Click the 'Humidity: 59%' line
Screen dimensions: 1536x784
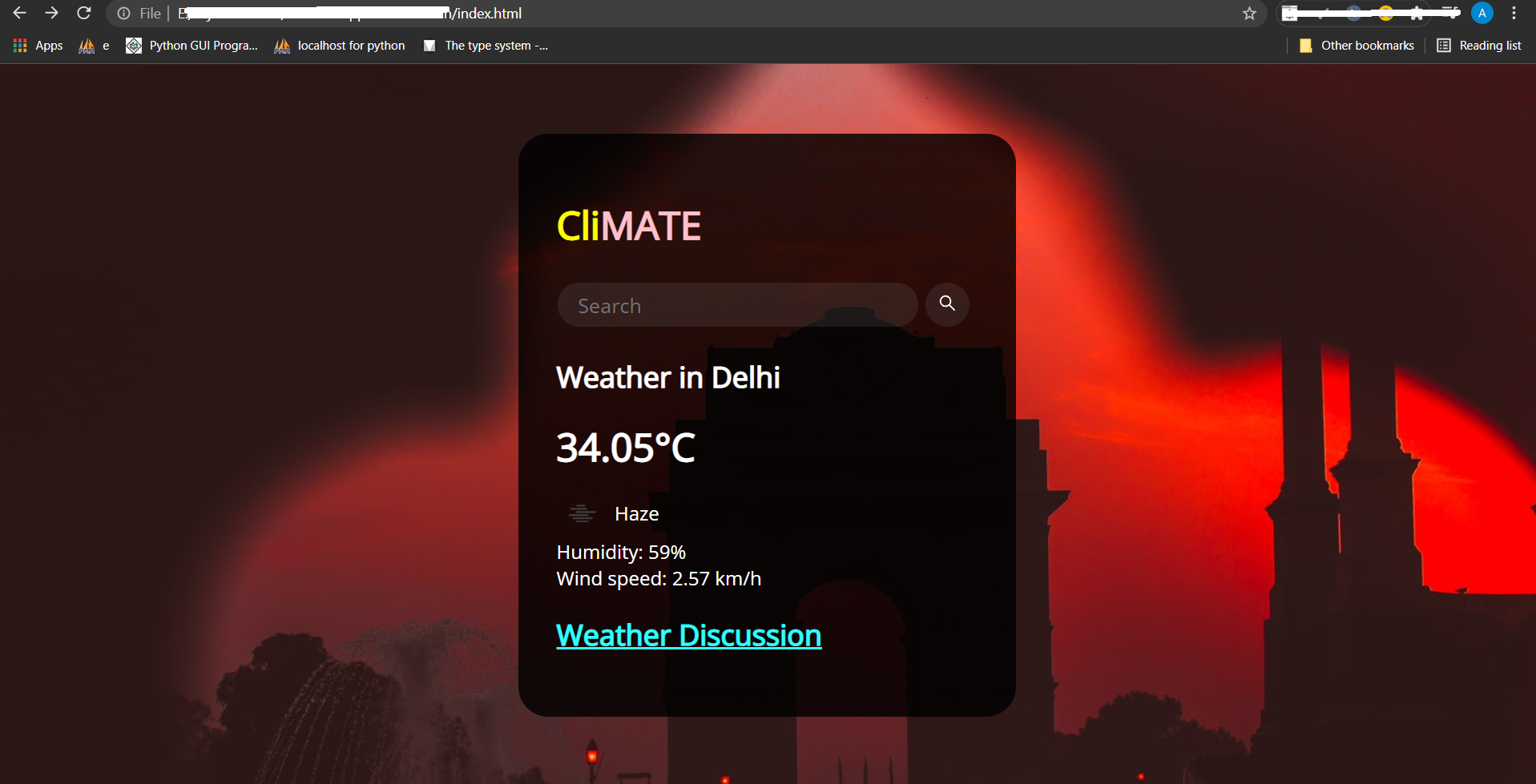click(x=621, y=553)
